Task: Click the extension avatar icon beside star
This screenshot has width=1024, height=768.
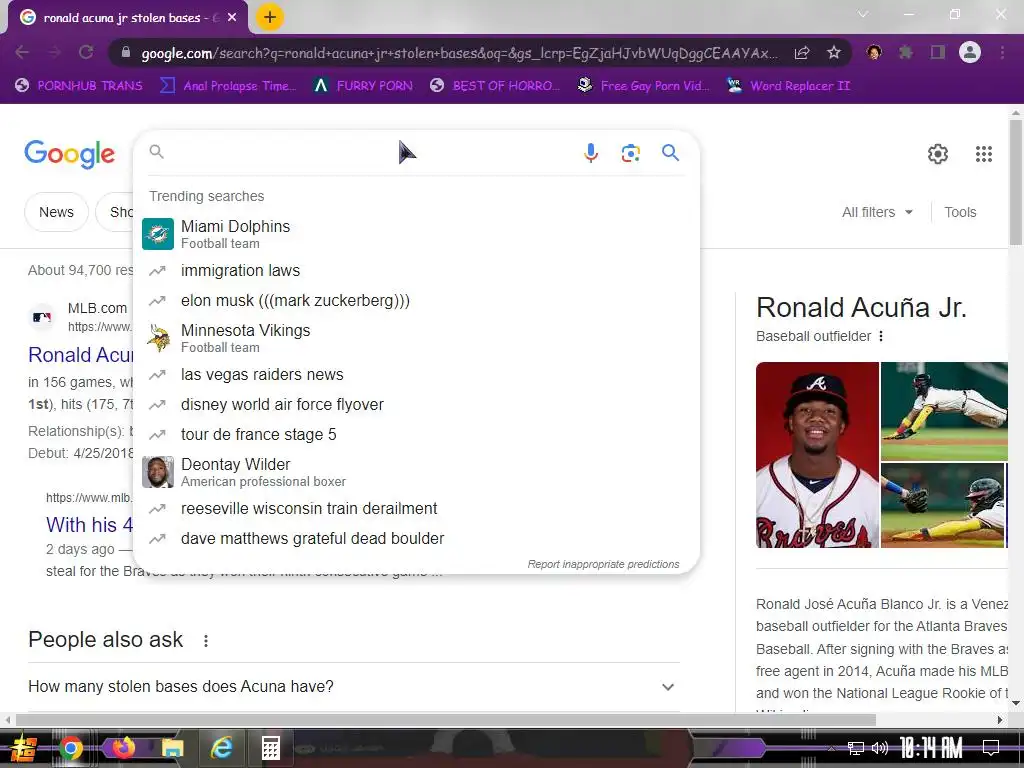Action: 873,52
